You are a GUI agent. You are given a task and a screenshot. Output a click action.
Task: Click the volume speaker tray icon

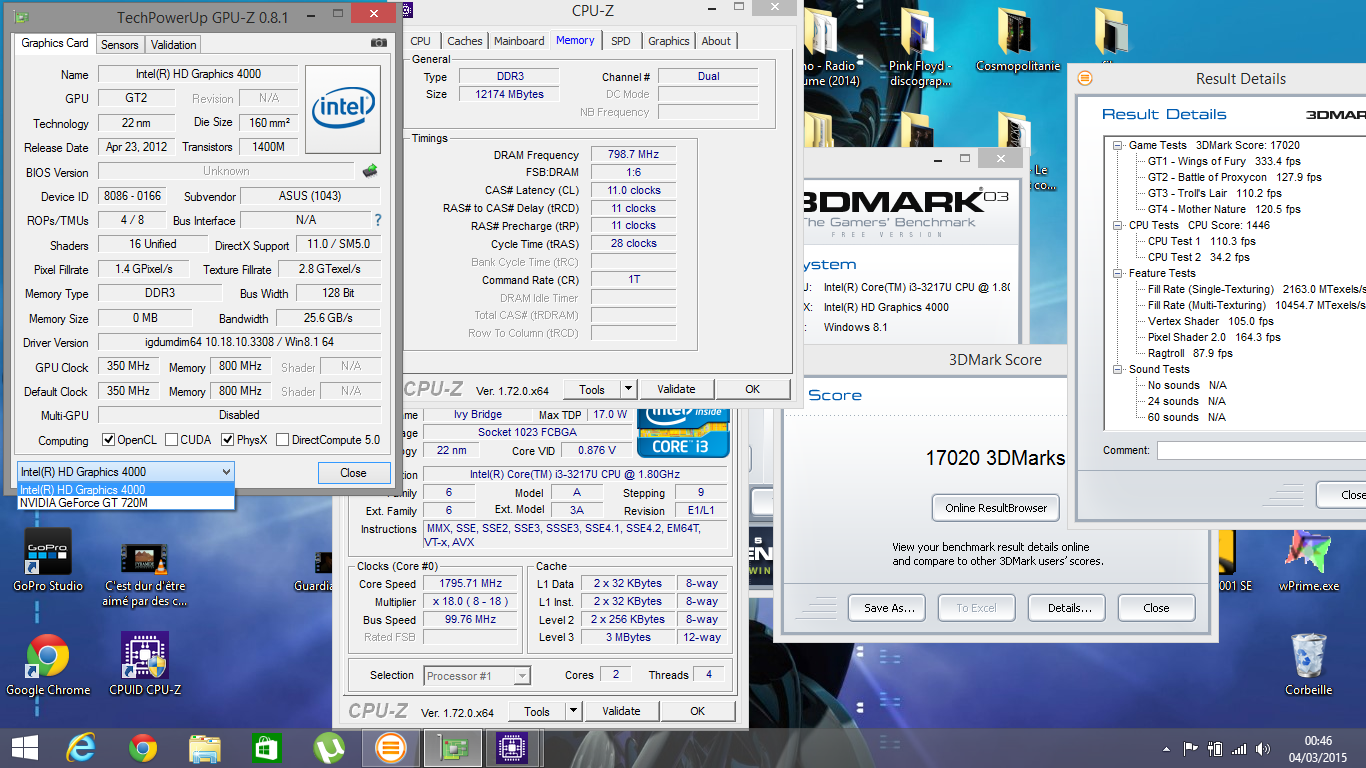[x=1264, y=748]
